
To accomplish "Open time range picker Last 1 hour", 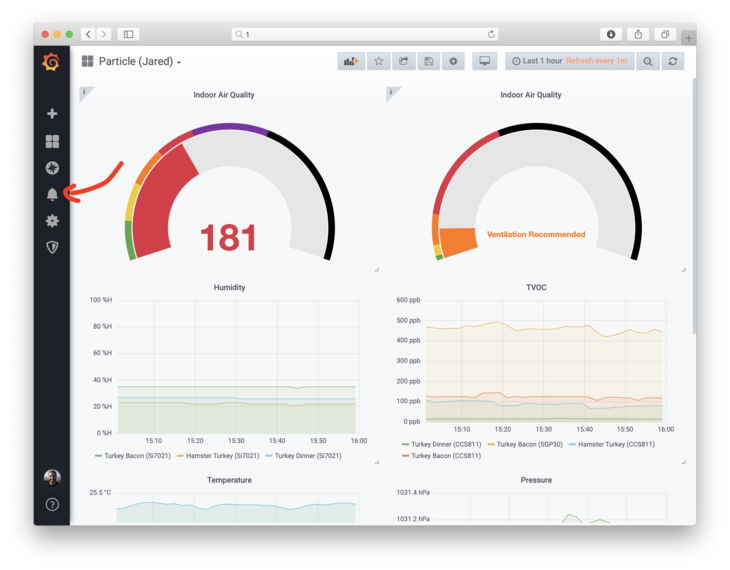I will [569, 61].
